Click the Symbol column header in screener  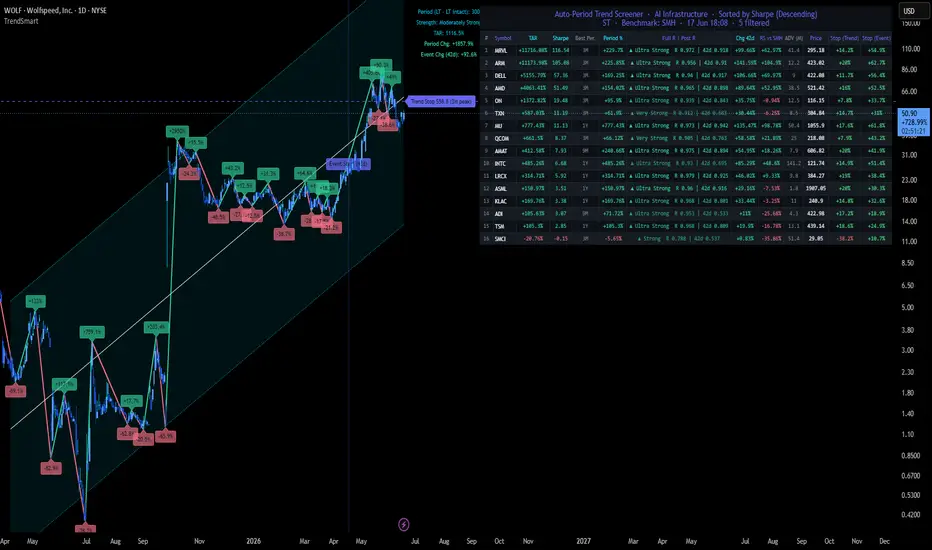point(503,38)
